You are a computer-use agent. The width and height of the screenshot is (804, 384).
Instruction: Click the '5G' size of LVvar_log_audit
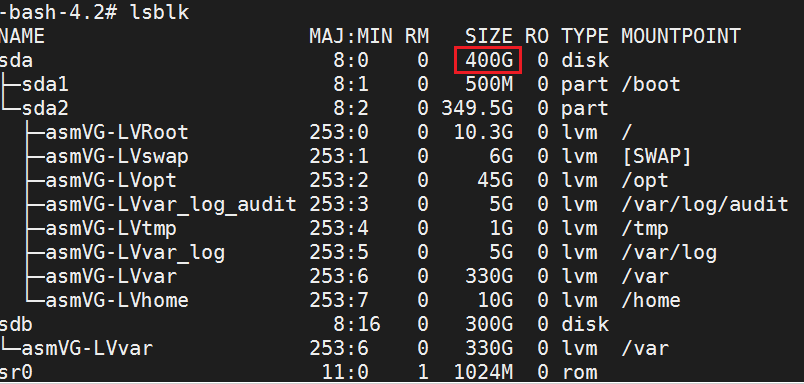(x=501, y=205)
